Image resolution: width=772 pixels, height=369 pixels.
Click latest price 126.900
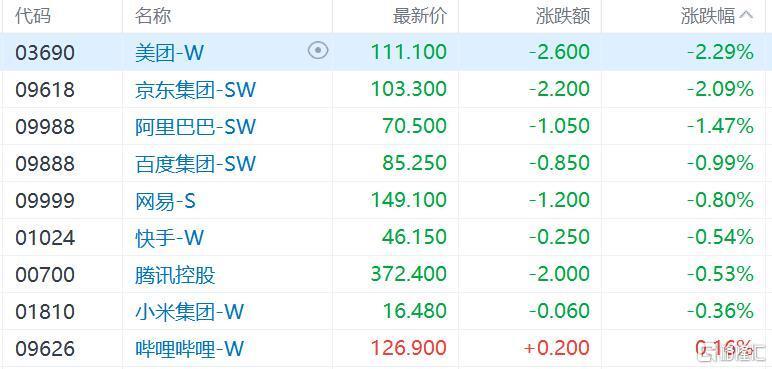(409, 348)
